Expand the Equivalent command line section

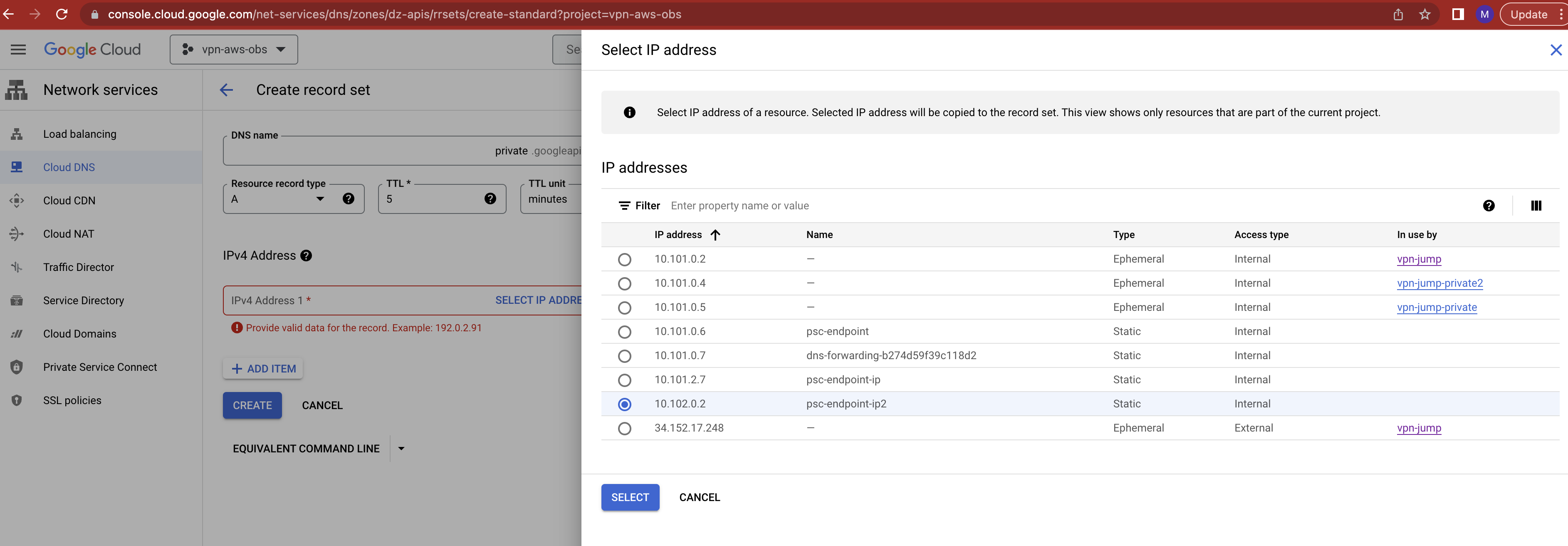click(401, 449)
